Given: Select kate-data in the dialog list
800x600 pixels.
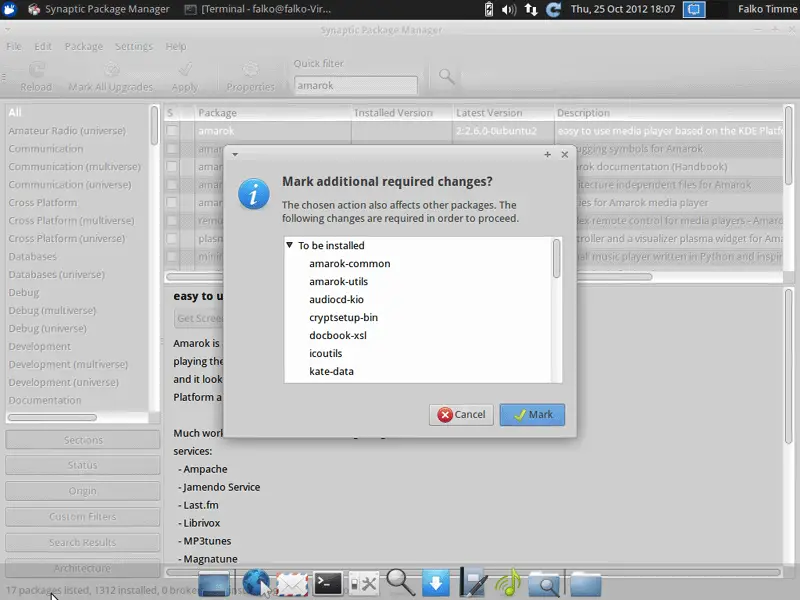Looking at the screenshot, I should (331, 371).
